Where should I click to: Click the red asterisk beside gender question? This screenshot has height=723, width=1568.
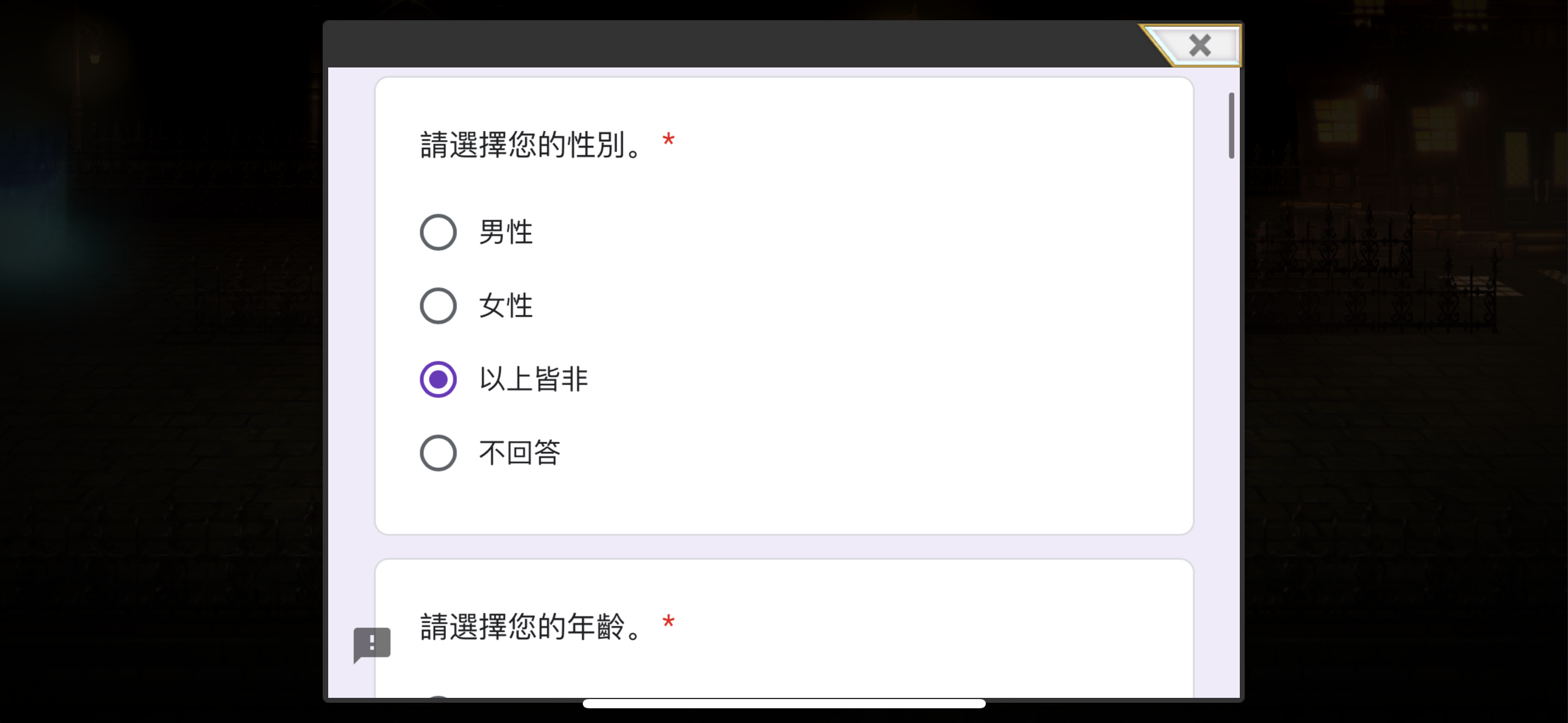point(668,141)
